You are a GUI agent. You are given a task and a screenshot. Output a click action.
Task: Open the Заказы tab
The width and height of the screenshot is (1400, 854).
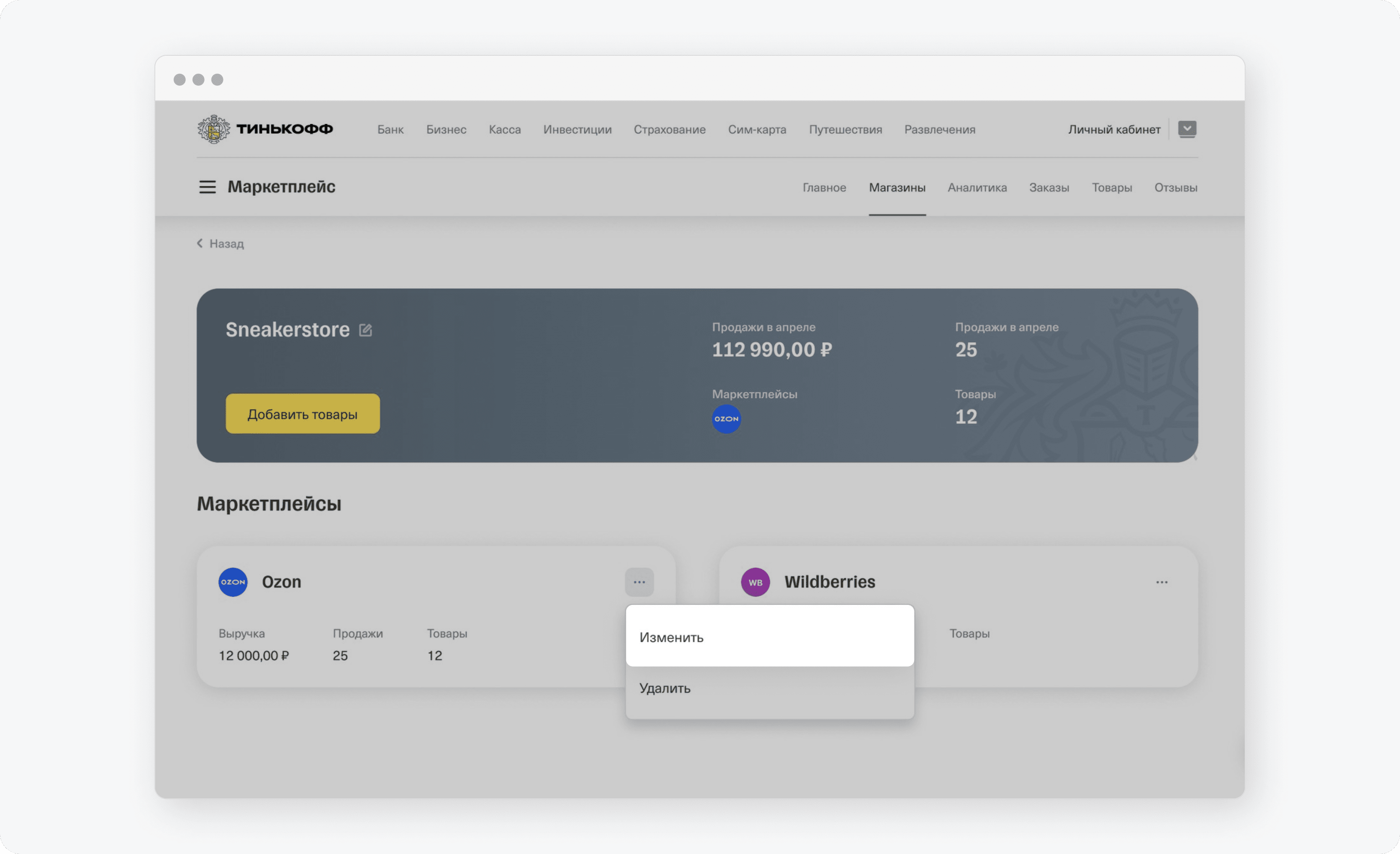click(1049, 187)
